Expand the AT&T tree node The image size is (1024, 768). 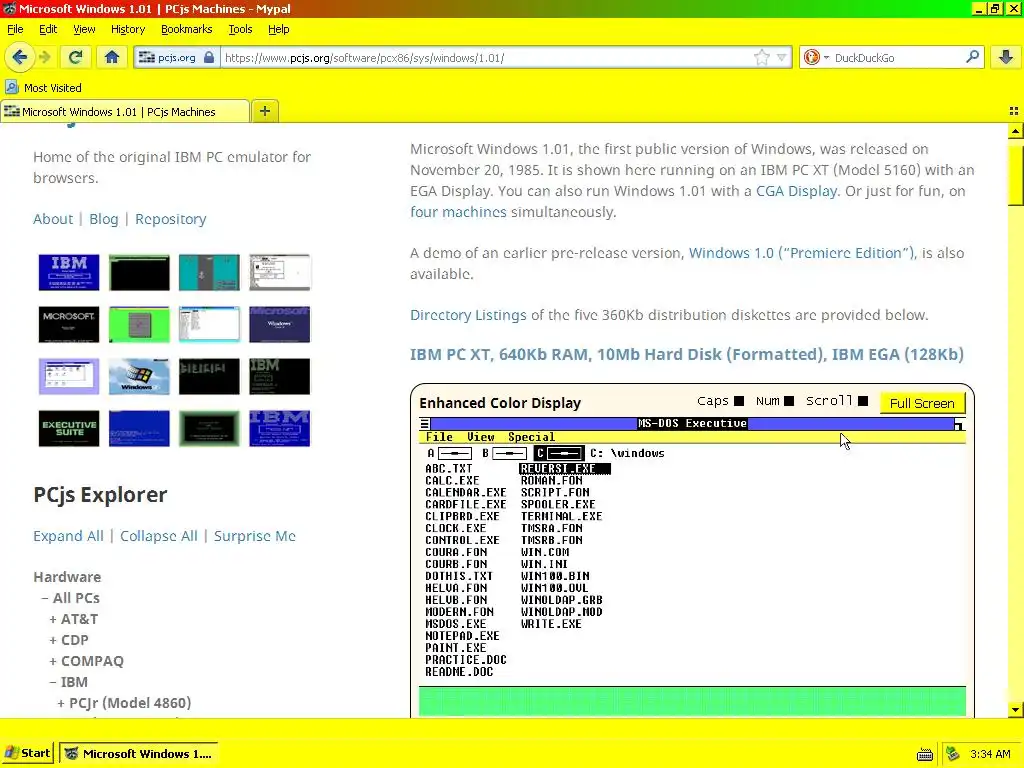[53, 619]
